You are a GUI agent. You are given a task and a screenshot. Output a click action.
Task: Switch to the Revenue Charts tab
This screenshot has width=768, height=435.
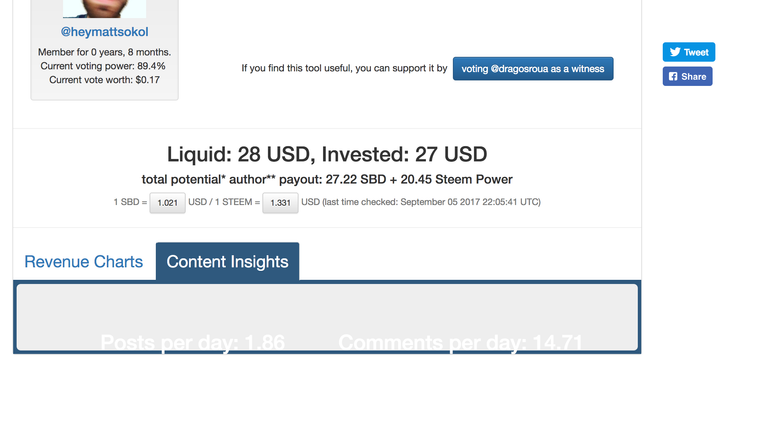(x=84, y=262)
